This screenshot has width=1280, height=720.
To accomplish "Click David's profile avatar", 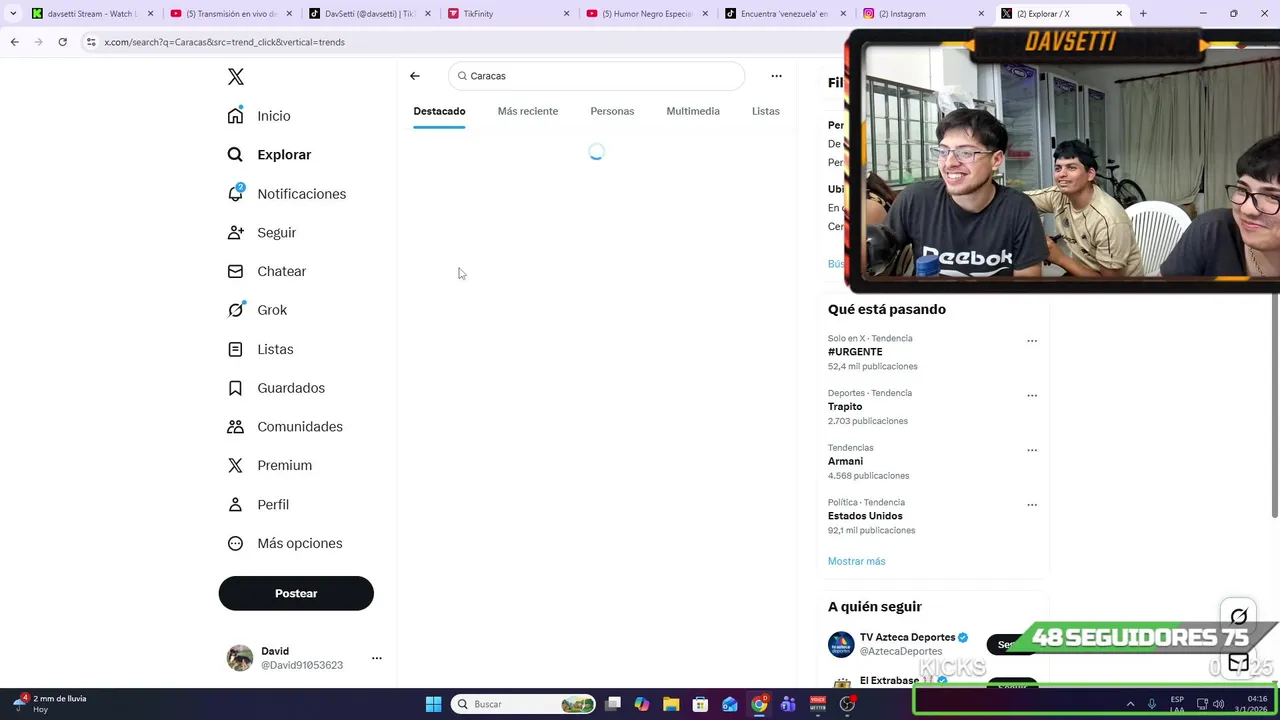I will click(x=240, y=658).
